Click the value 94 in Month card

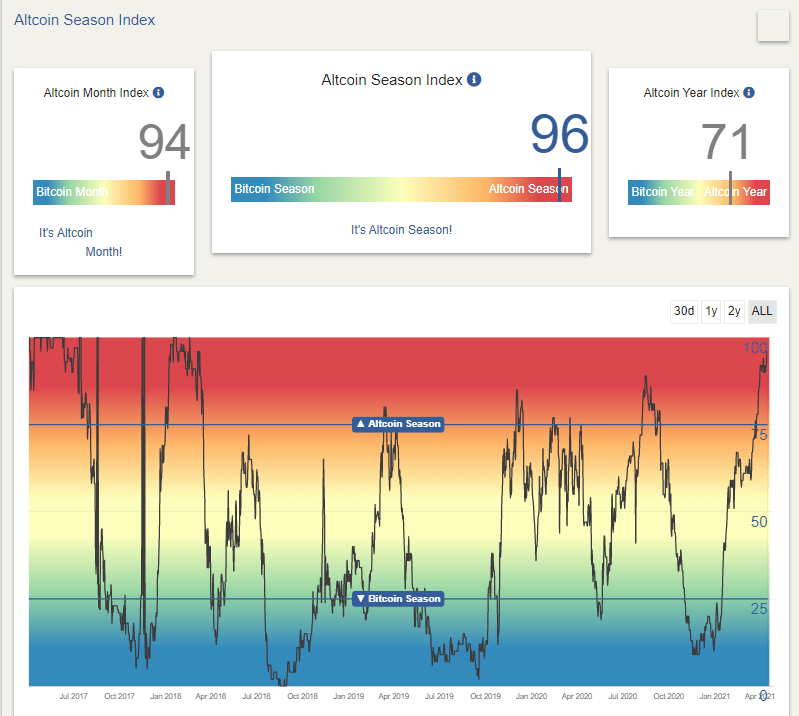pyautogui.click(x=164, y=142)
